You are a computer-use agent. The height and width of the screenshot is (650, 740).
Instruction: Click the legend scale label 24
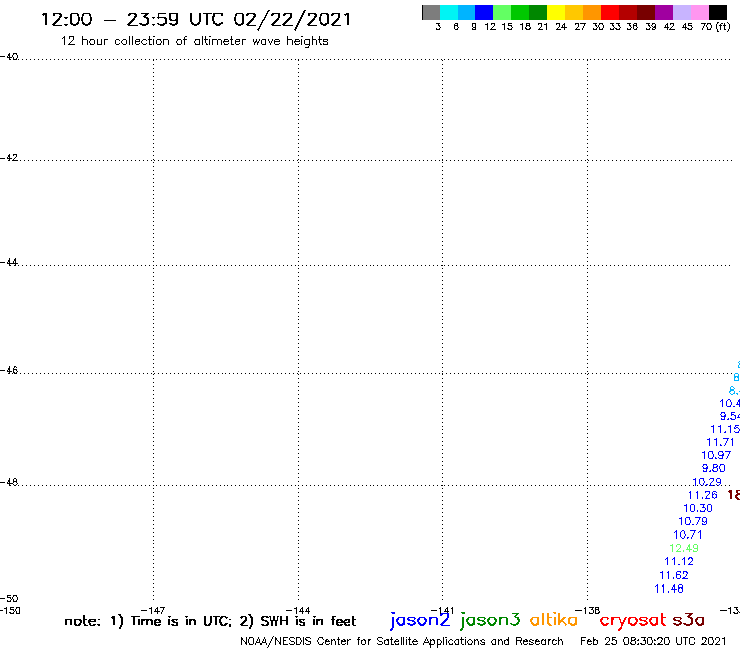[x=561, y=27]
